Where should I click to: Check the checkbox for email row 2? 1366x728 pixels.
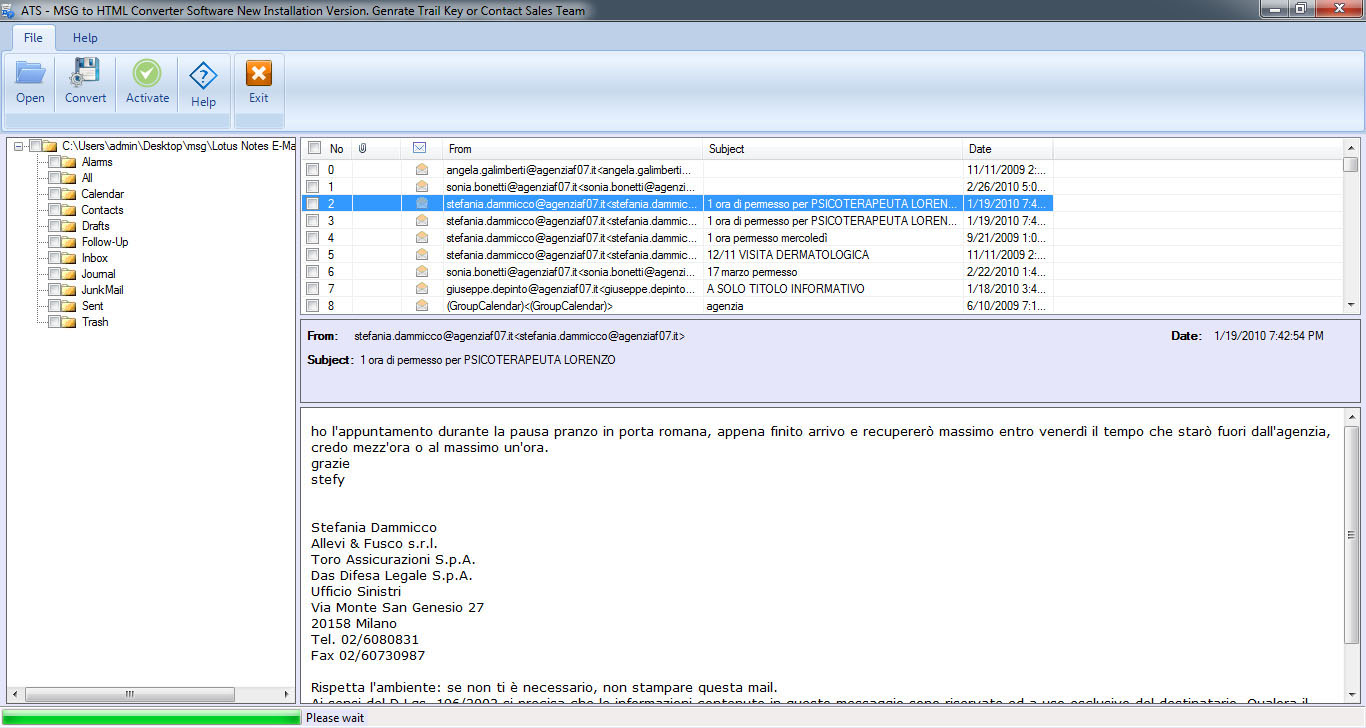[x=313, y=203]
